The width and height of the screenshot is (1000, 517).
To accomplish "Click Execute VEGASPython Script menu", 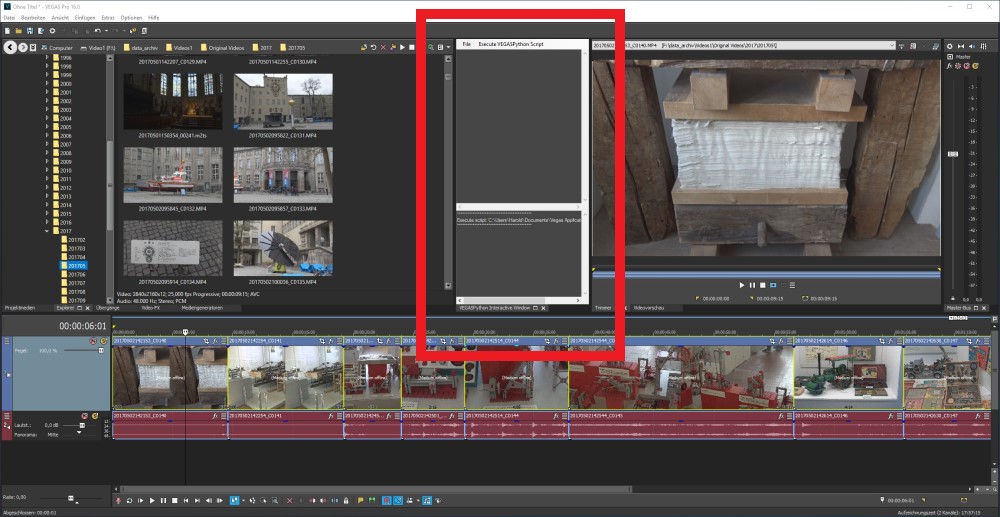I will [510, 45].
